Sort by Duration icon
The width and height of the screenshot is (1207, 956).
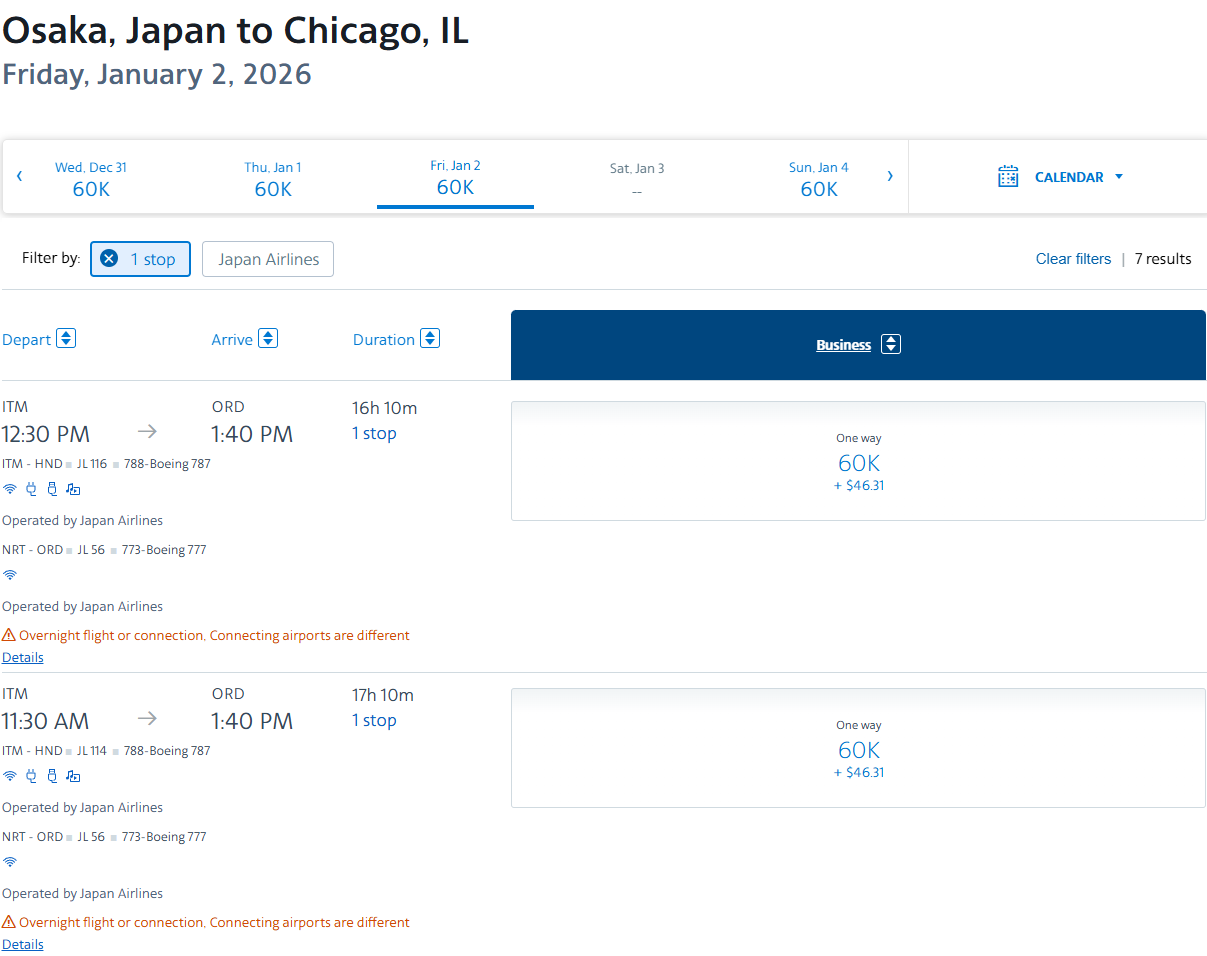(x=430, y=338)
